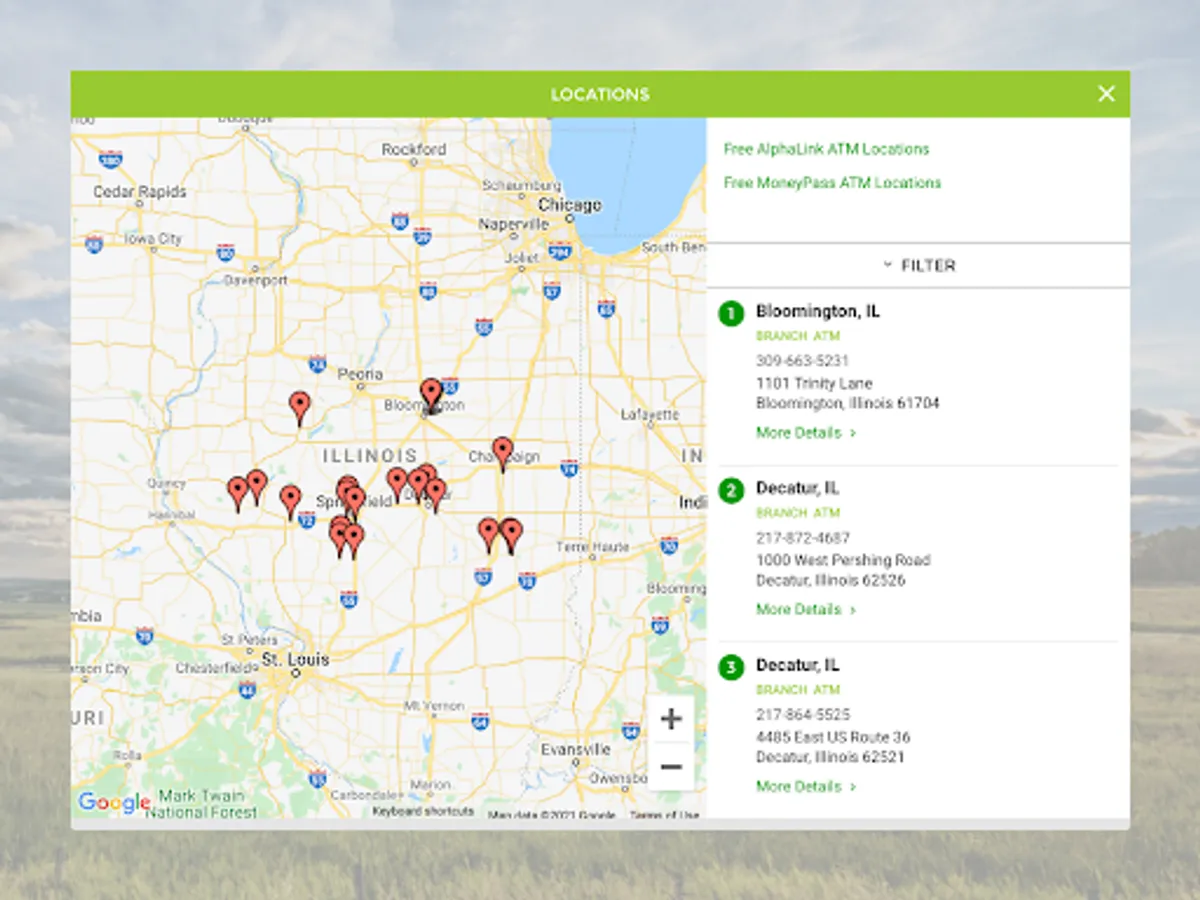
Task: Click the Decatur, IL title above 217-864-5525
Action: click(x=797, y=665)
